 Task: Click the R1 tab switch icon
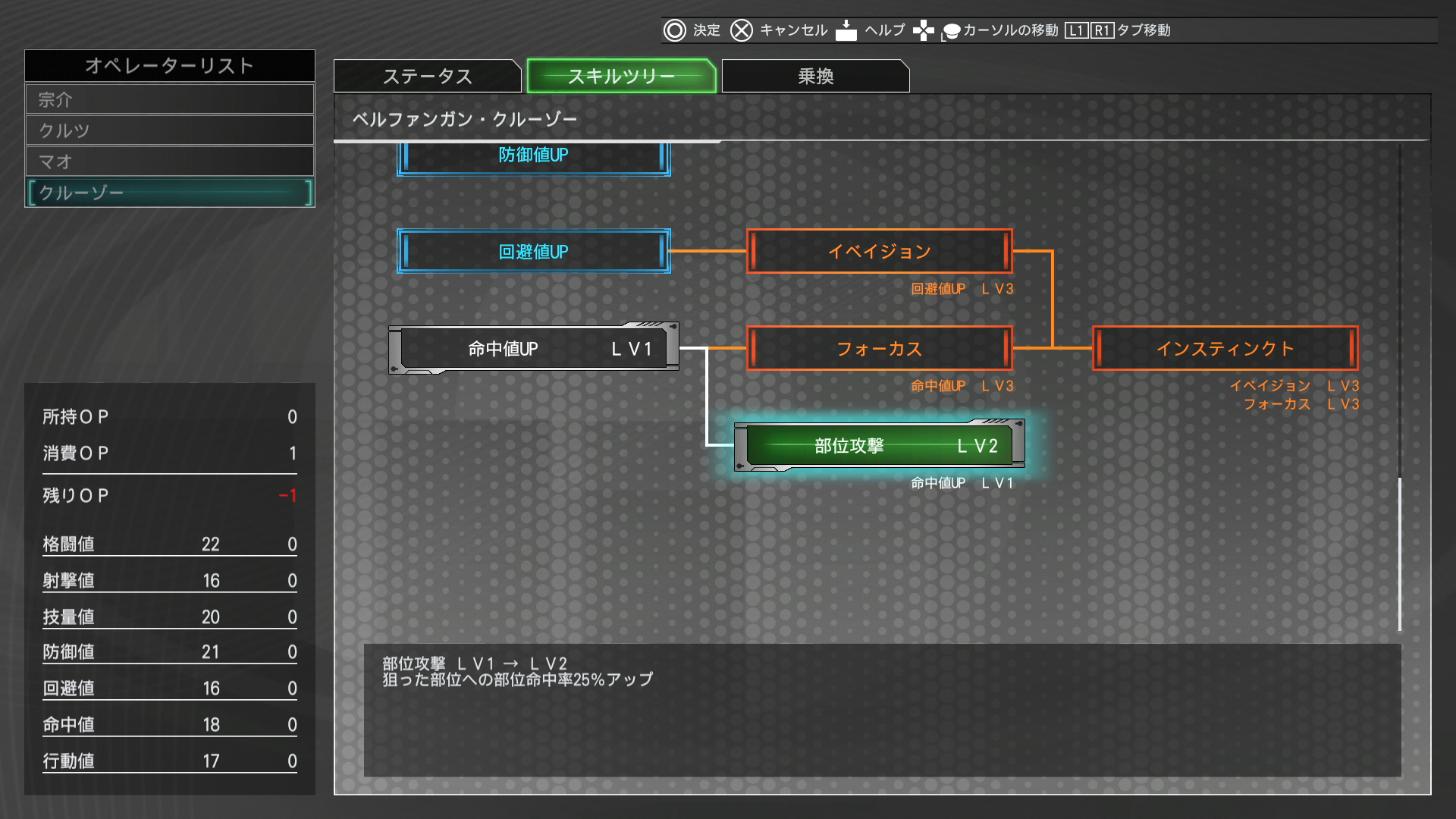tap(1102, 30)
